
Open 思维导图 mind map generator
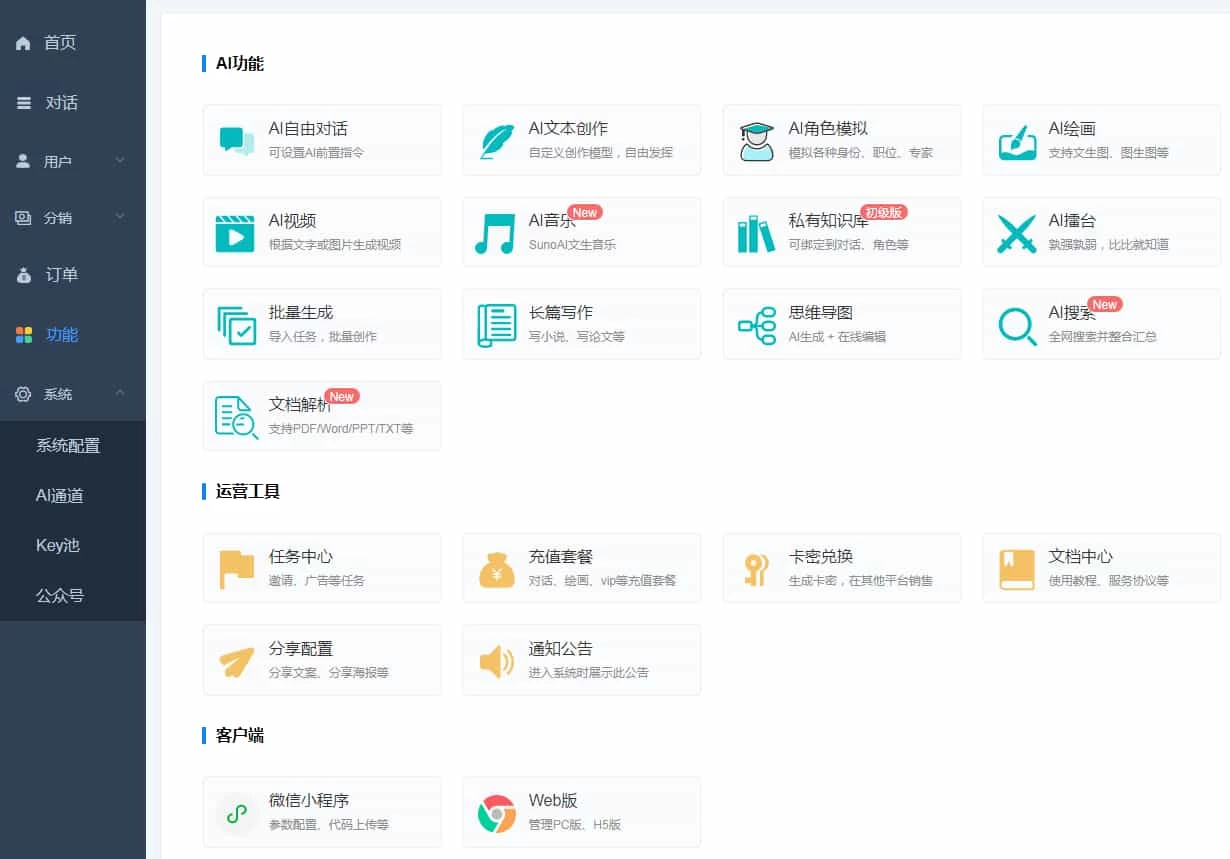[x=841, y=323]
